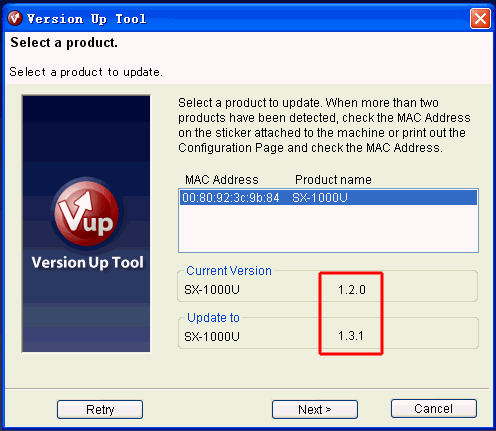Click the Version Up Tool banner text

[88, 262]
